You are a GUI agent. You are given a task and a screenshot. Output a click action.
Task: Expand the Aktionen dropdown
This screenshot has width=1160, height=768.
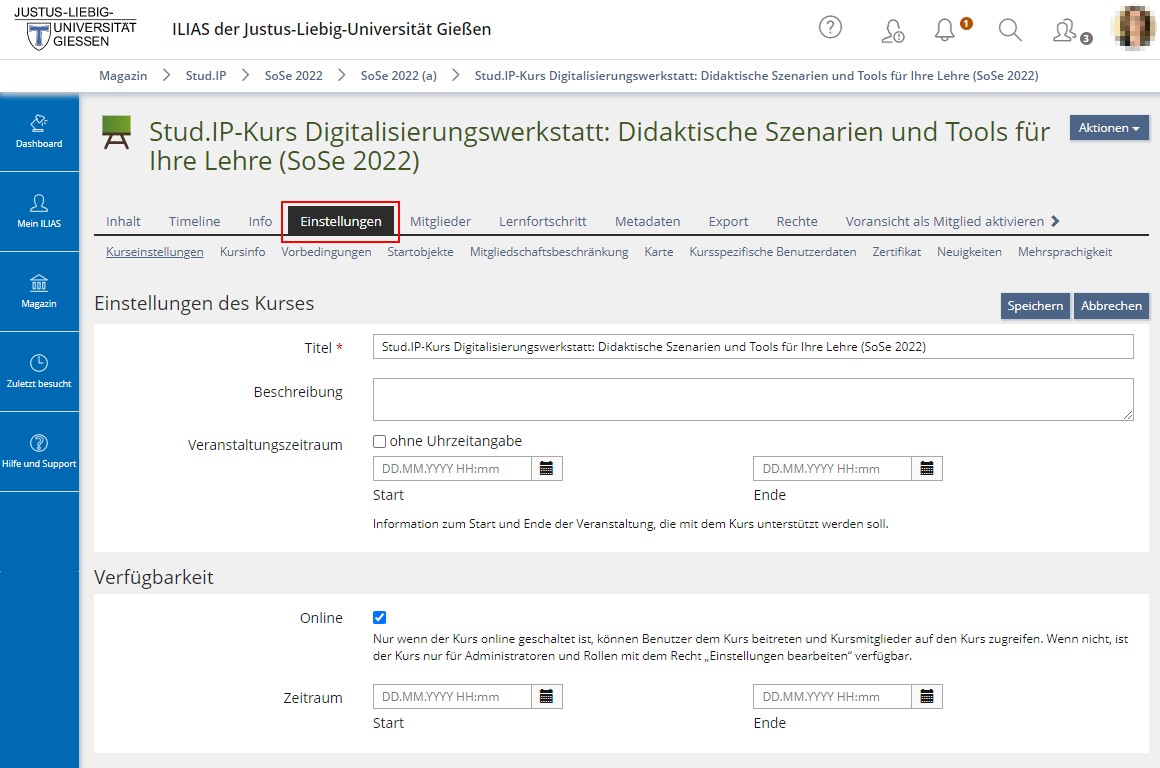tap(1108, 128)
